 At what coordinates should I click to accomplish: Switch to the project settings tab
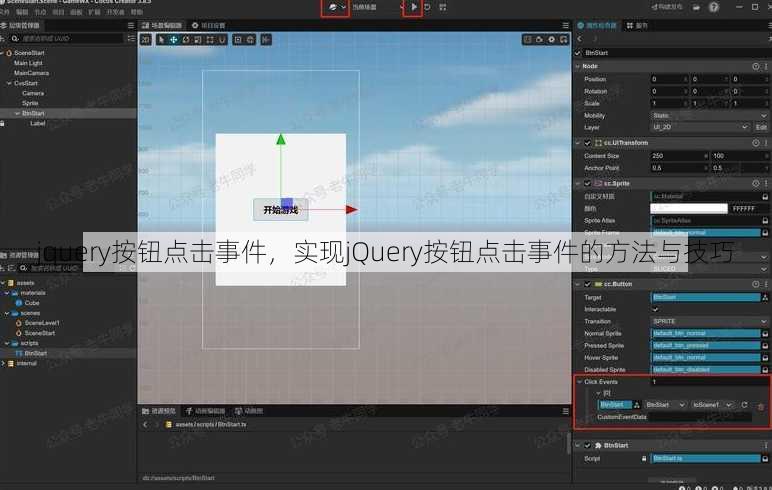tap(208, 25)
